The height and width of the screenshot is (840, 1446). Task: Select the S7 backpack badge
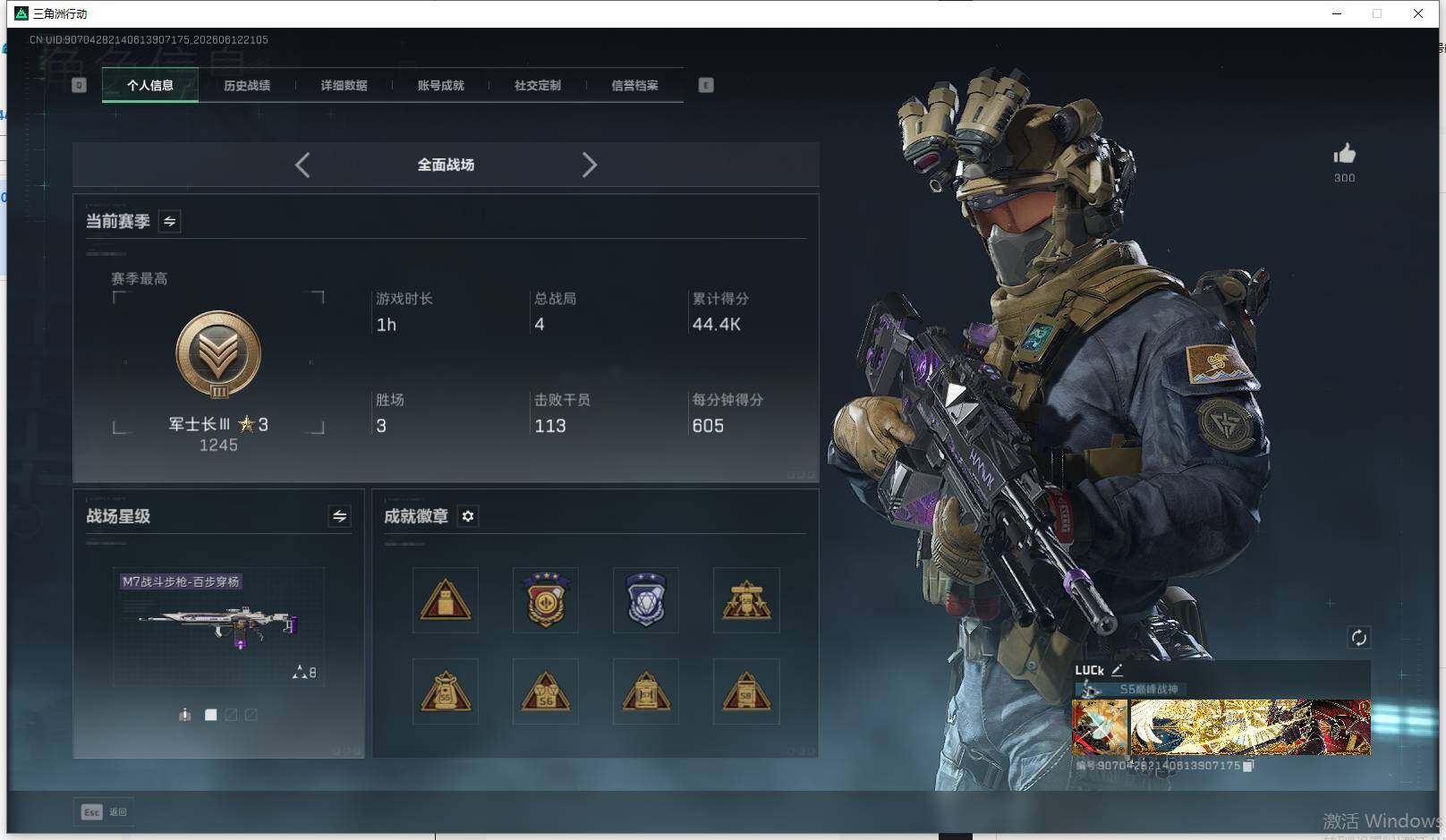click(x=646, y=692)
